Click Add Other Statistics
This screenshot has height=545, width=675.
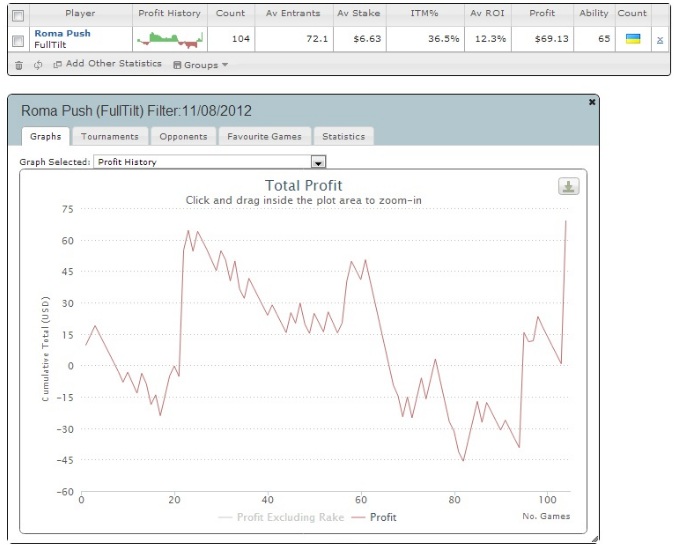pos(108,64)
